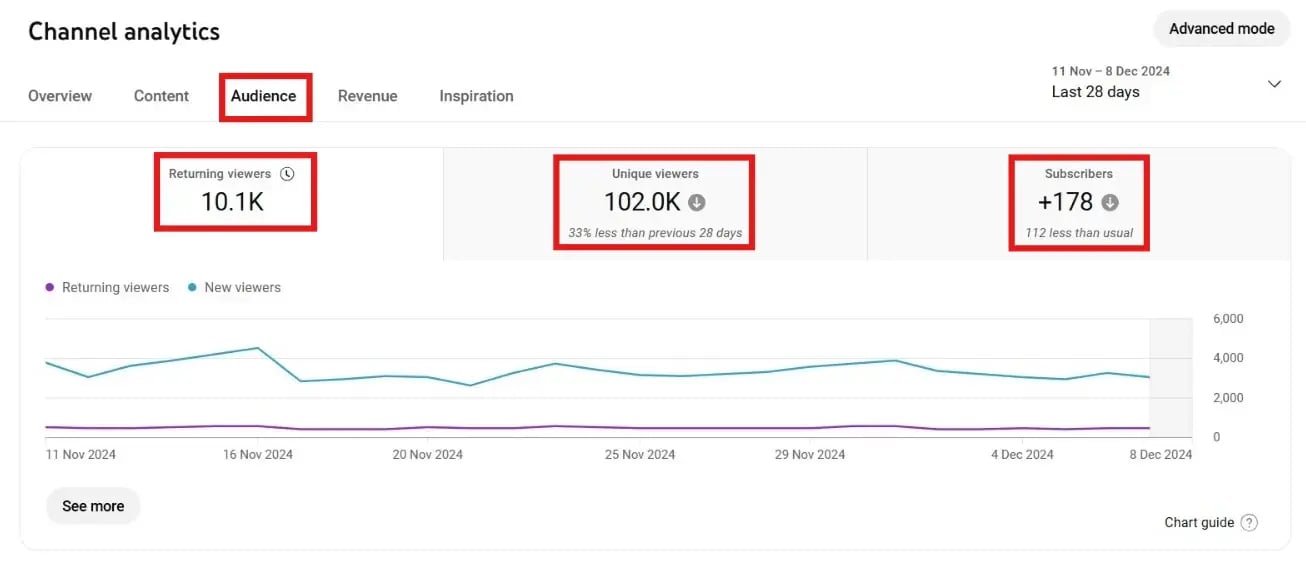Click the blue New viewers legend dot

pos(192,288)
